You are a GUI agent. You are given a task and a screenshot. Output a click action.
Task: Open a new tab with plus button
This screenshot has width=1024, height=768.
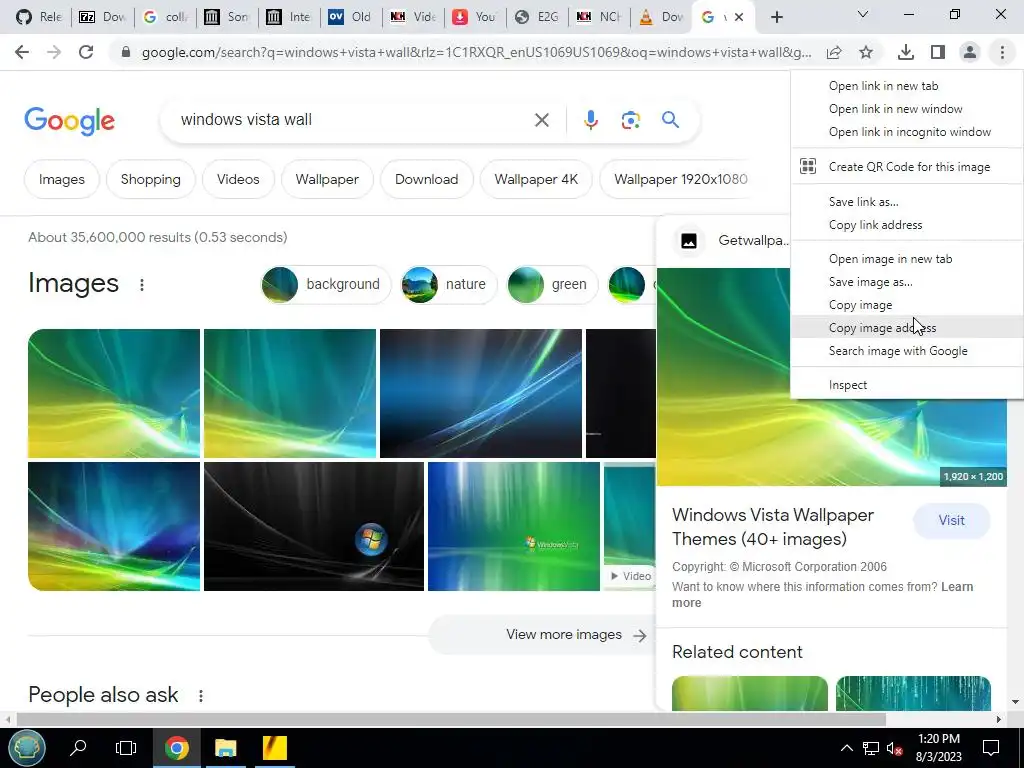click(776, 17)
